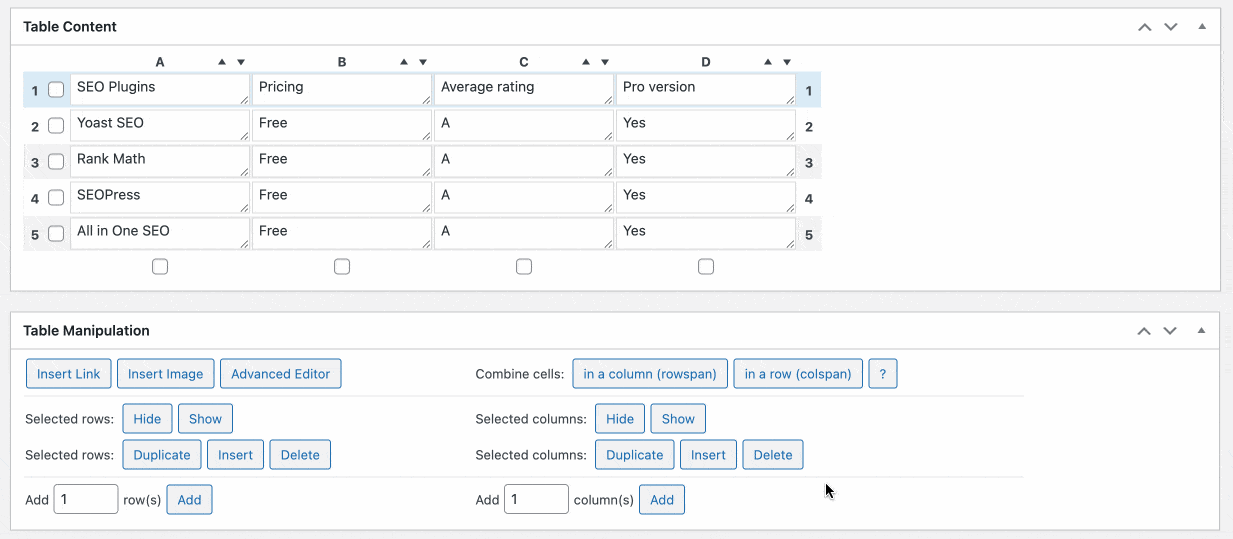Move Table Manipulation panel up
This screenshot has width=1233, height=539.
(1145, 331)
